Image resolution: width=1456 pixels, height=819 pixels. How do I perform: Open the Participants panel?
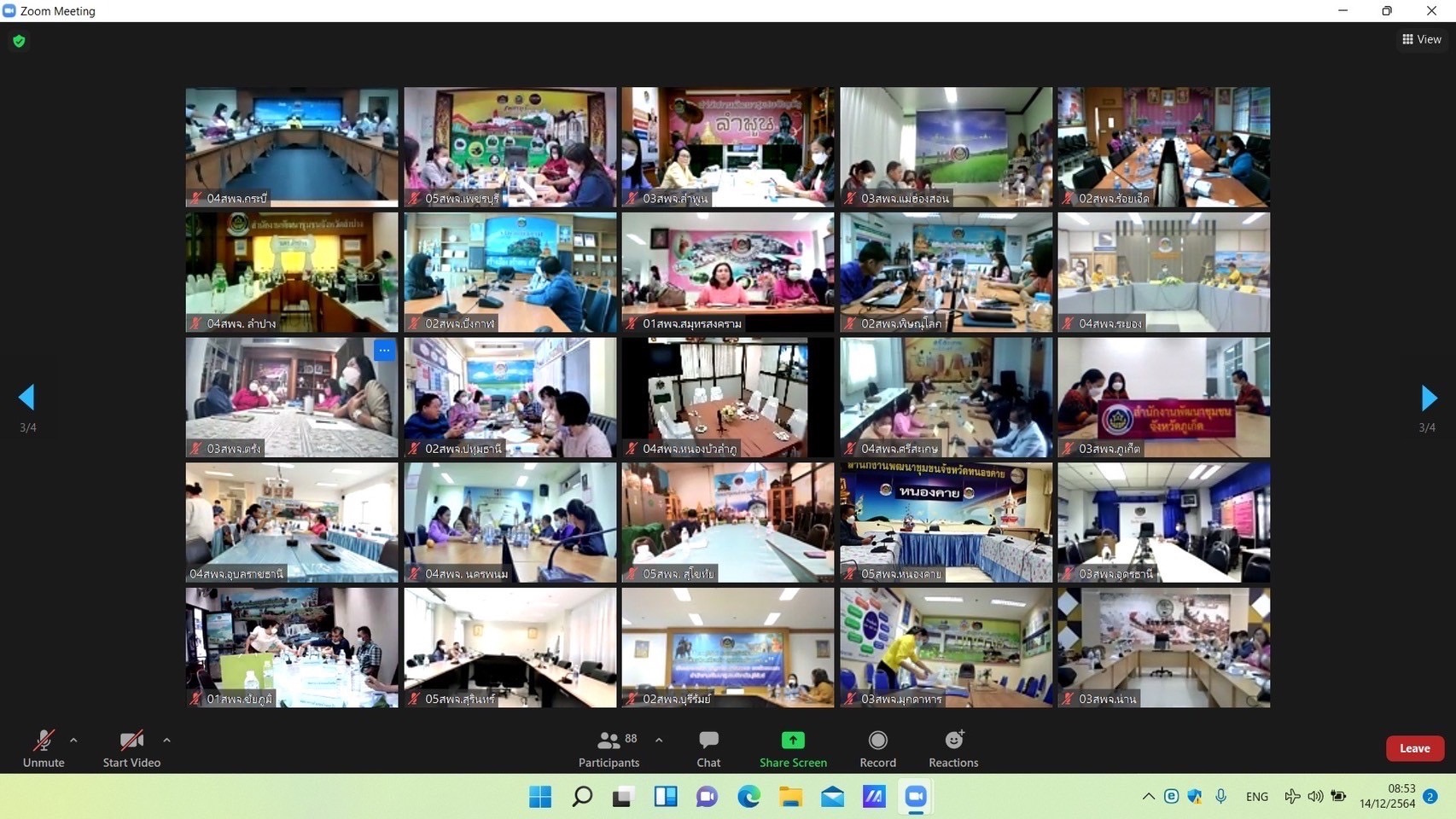[x=609, y=748]
